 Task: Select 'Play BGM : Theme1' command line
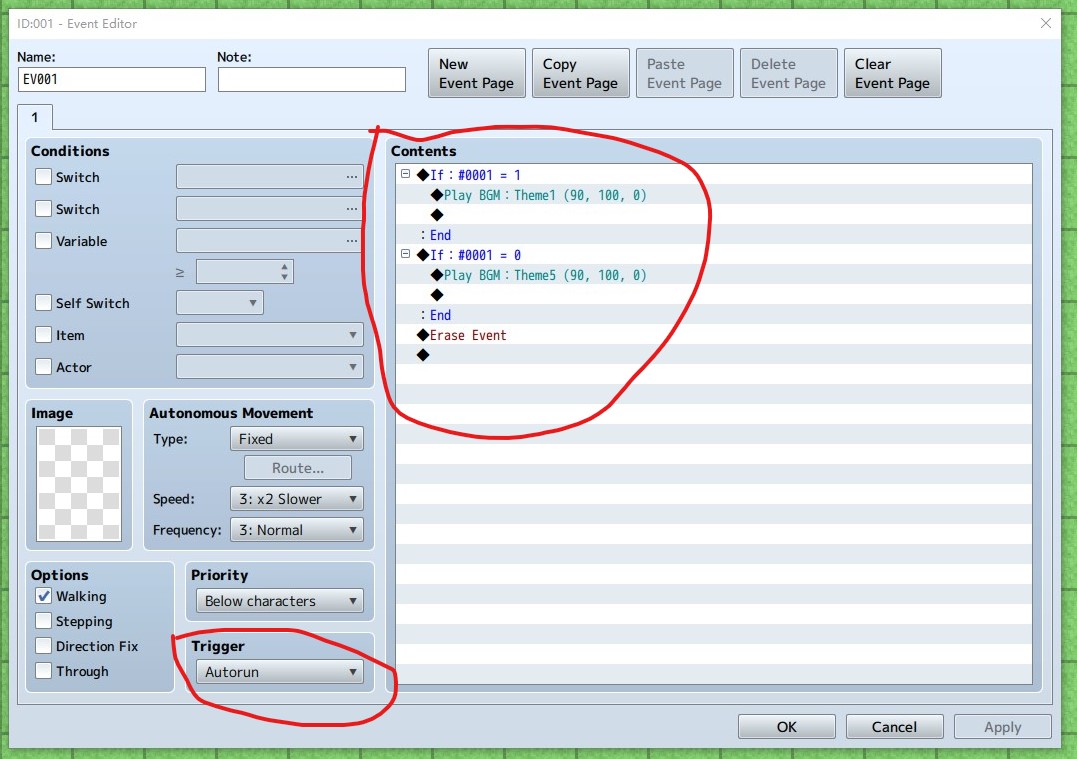pyautogui.click(x=714, y=195)
